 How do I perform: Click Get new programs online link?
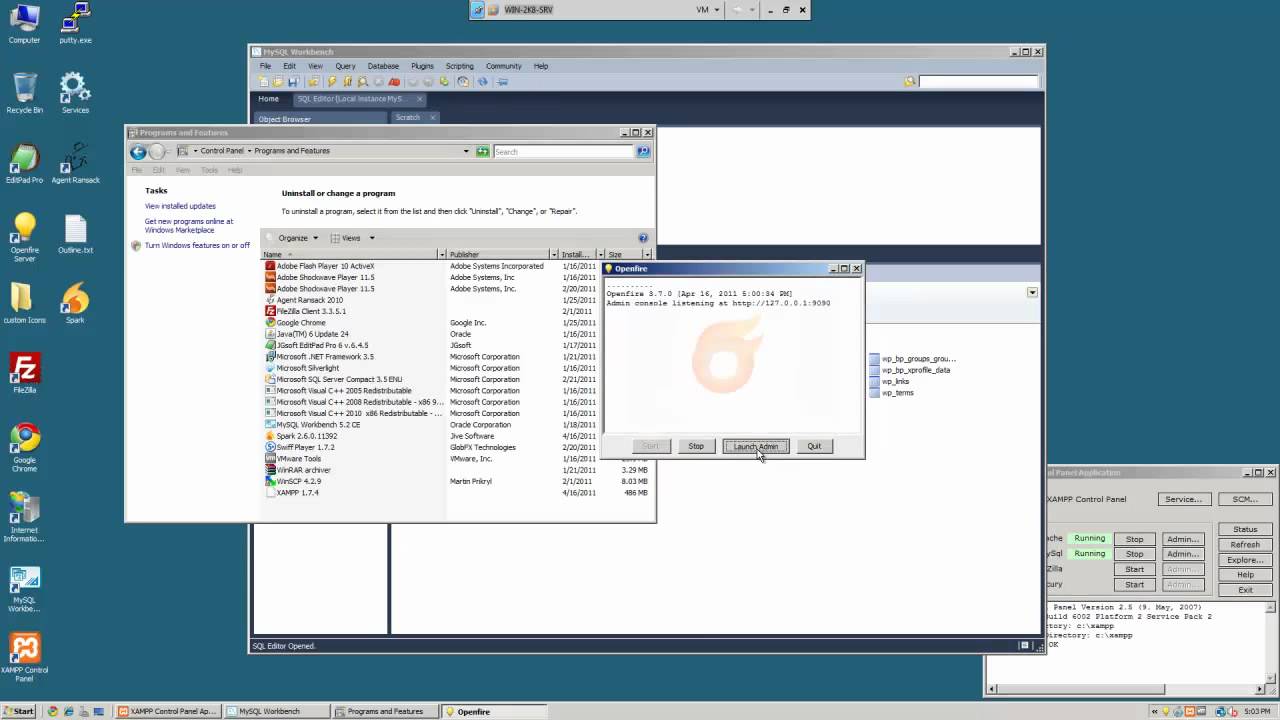[189, 226]
